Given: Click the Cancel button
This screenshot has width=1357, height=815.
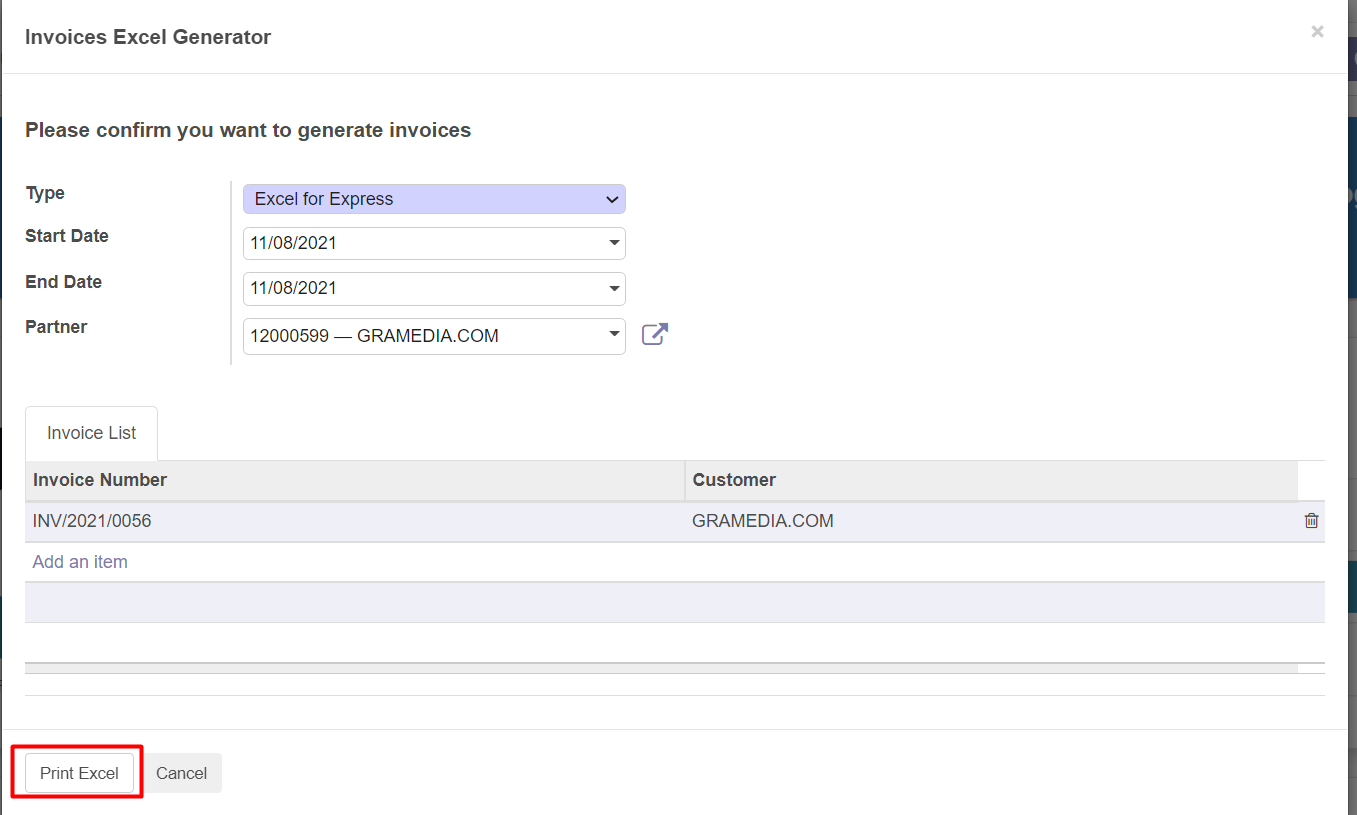Looking at the screenshot, I should pyautogui.click(x=181, y=773).
